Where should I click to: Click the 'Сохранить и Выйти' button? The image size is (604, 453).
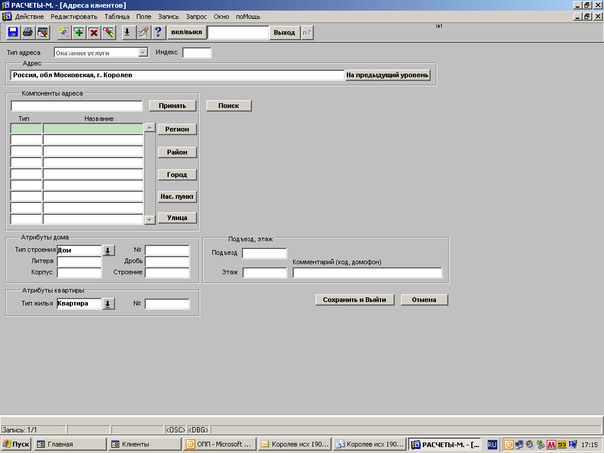(x=354, y=299)
